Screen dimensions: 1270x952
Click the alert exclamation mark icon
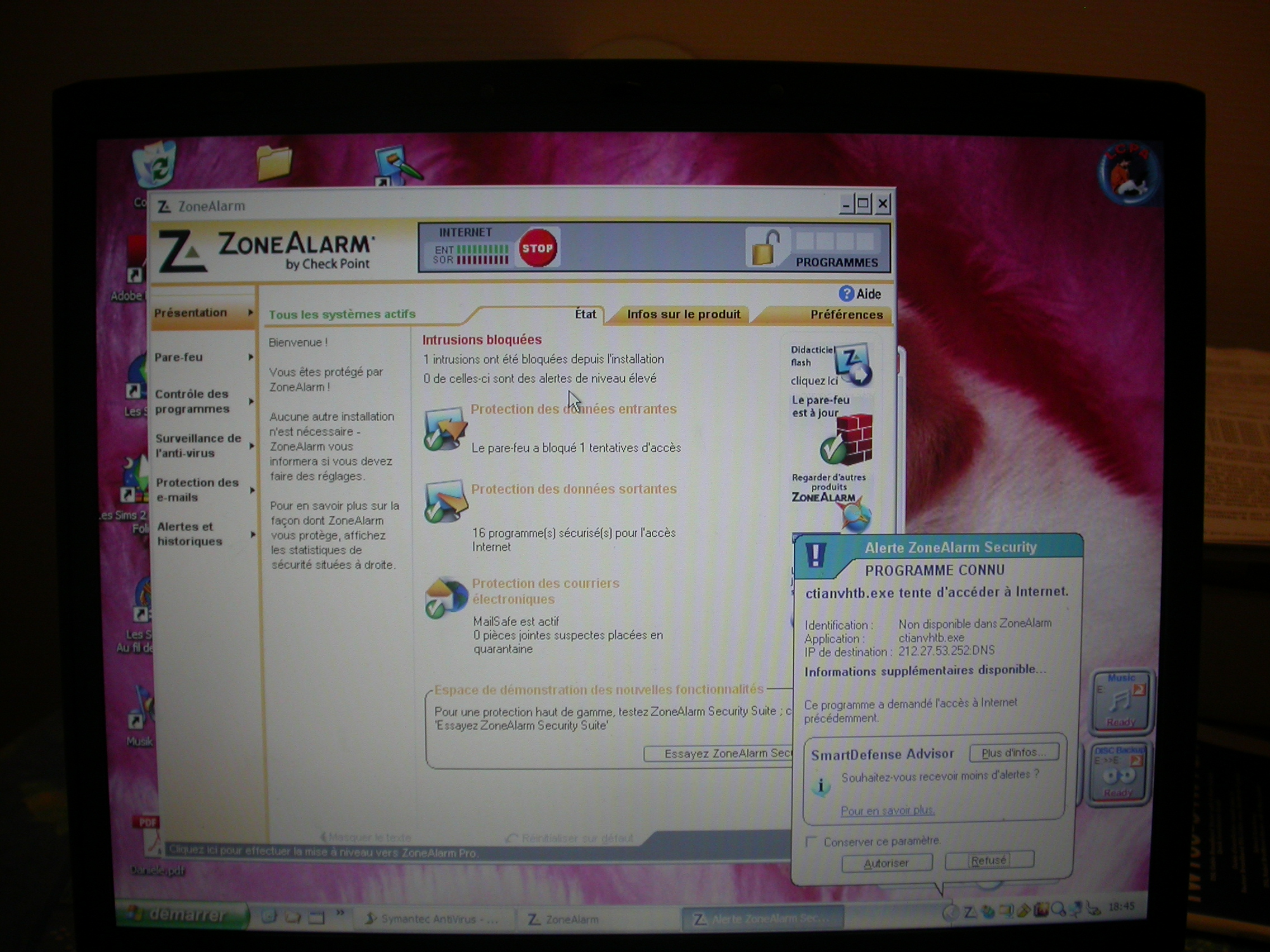tap(816, 555)
